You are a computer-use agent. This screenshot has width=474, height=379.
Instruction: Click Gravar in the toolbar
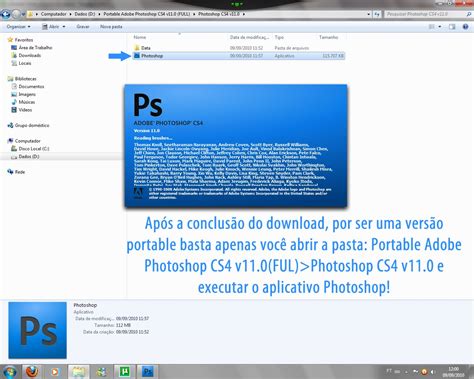[x=83, y=26]
